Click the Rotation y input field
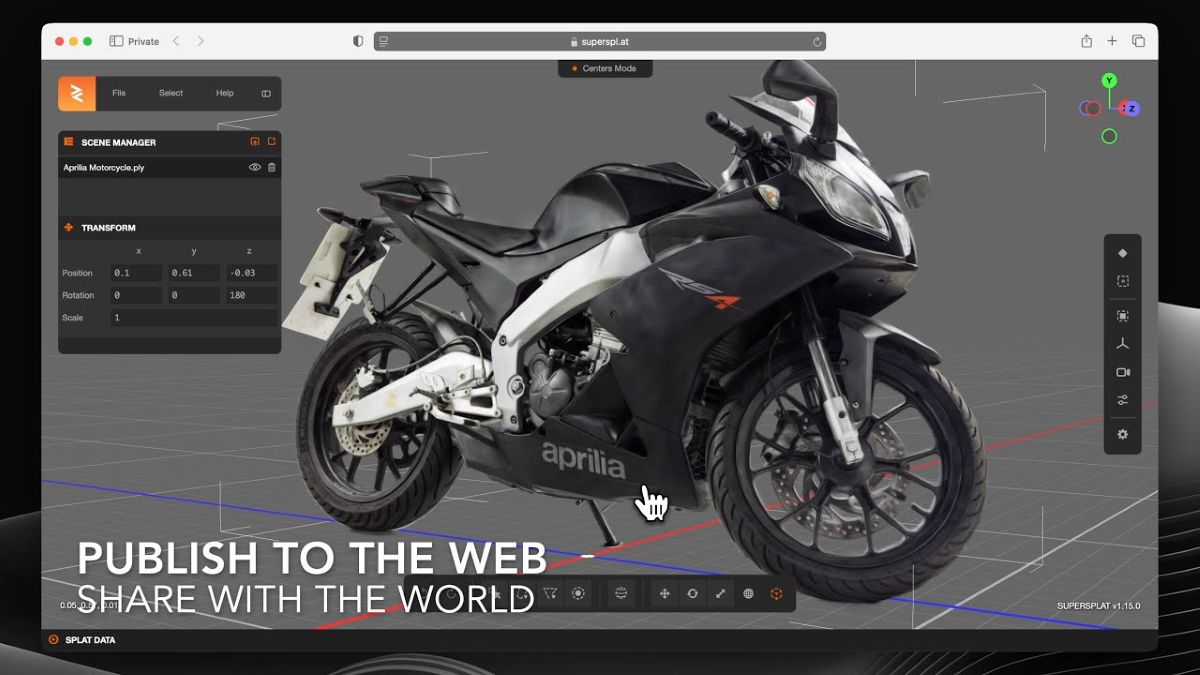This screenshot has width=1200, height=675. (194, 295)
